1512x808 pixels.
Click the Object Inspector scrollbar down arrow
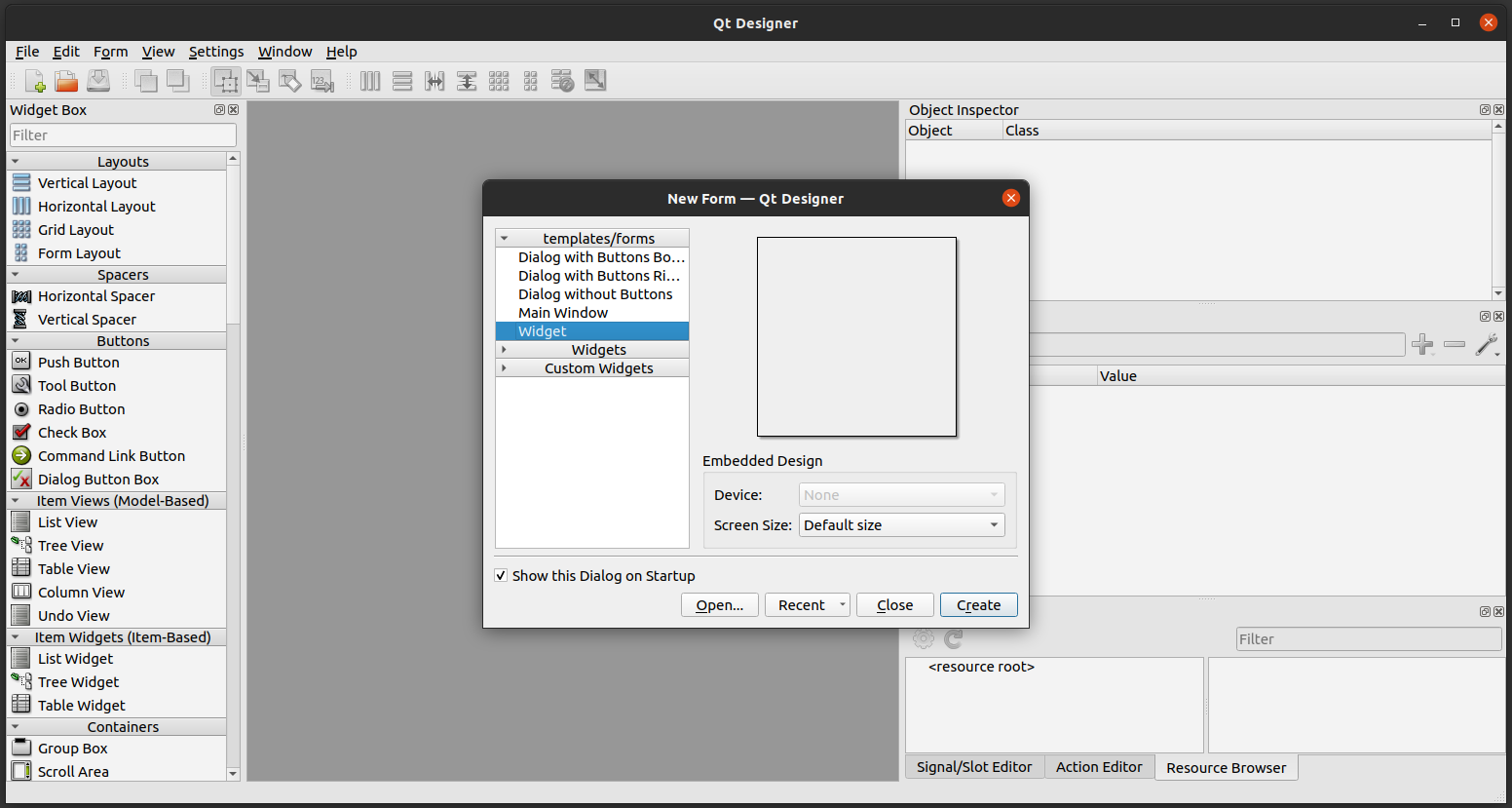point(1498,293)
